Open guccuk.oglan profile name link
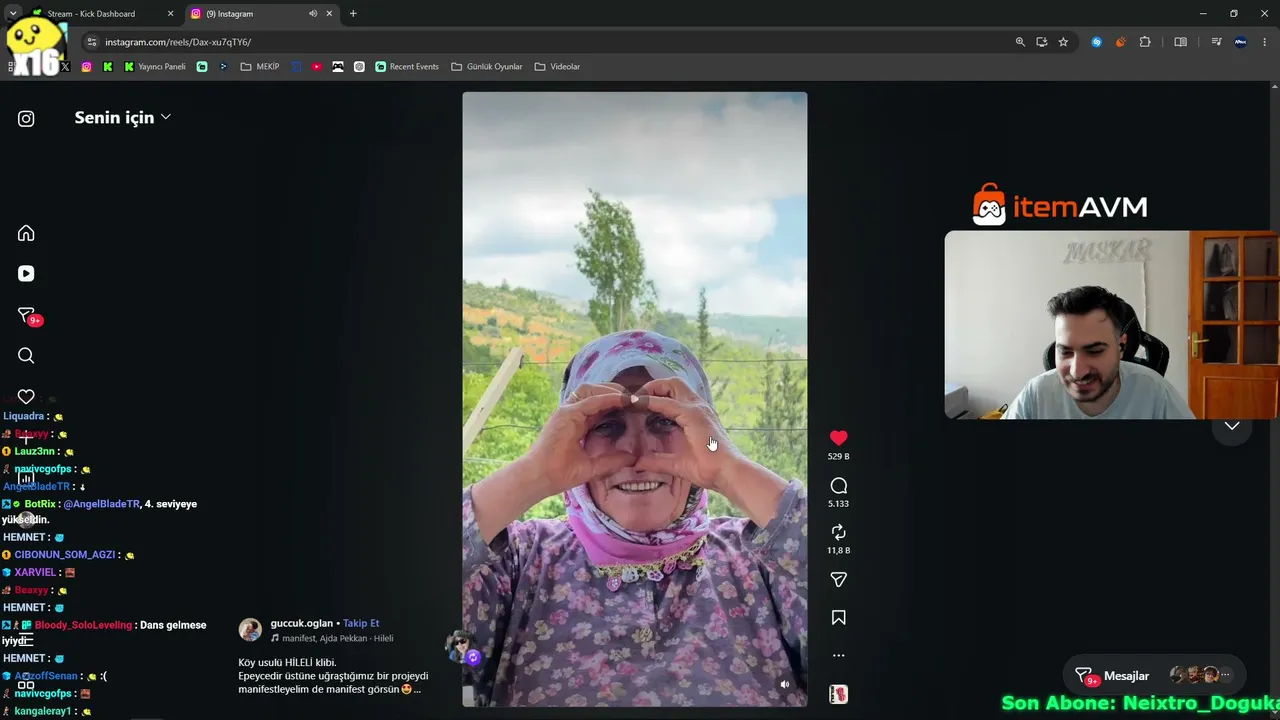Viewport: 1280px width, 720px height. 302,623
